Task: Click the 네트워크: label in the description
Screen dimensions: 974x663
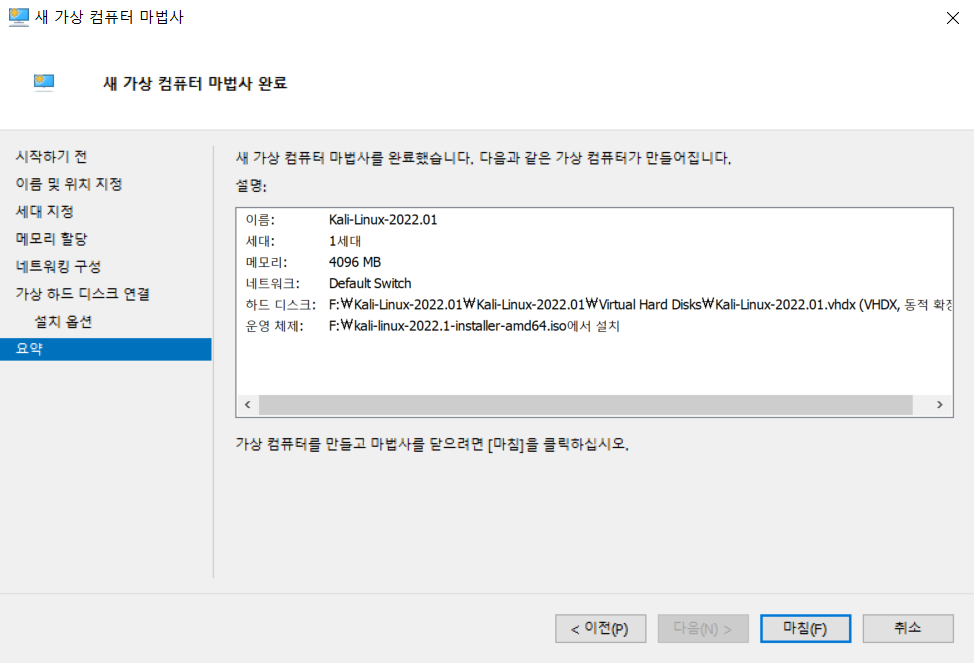Action: (273, 283)
